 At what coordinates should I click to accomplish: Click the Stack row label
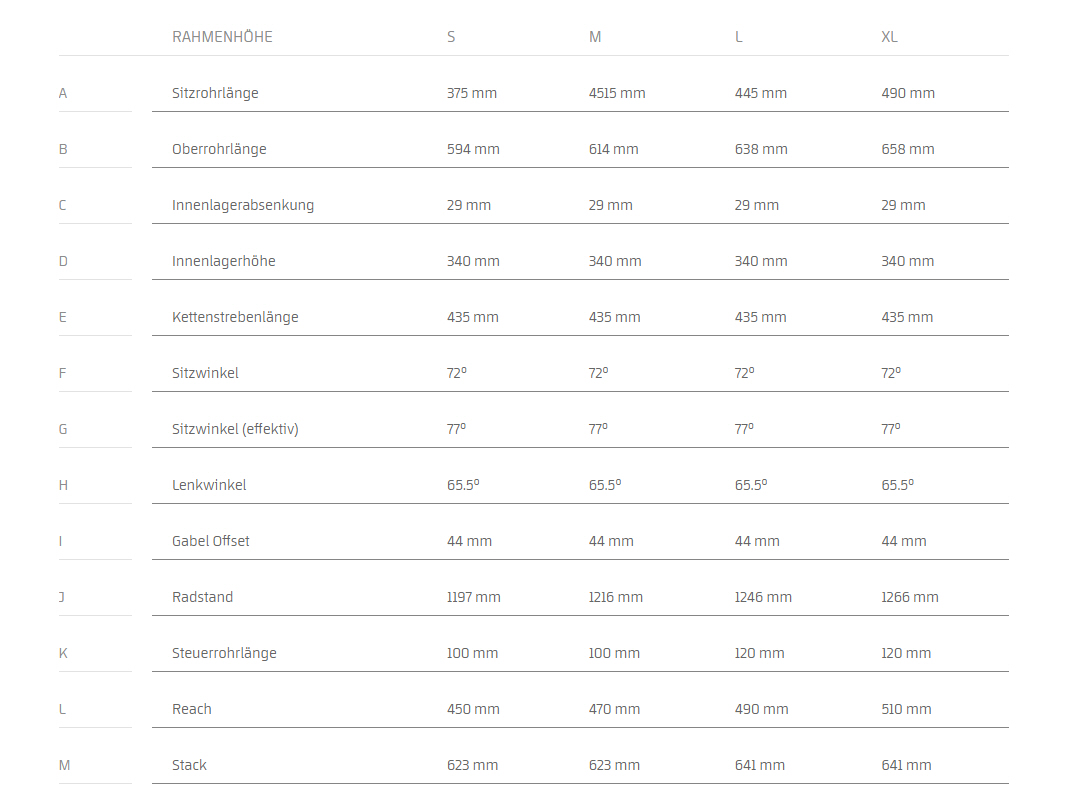coord(189,765)
